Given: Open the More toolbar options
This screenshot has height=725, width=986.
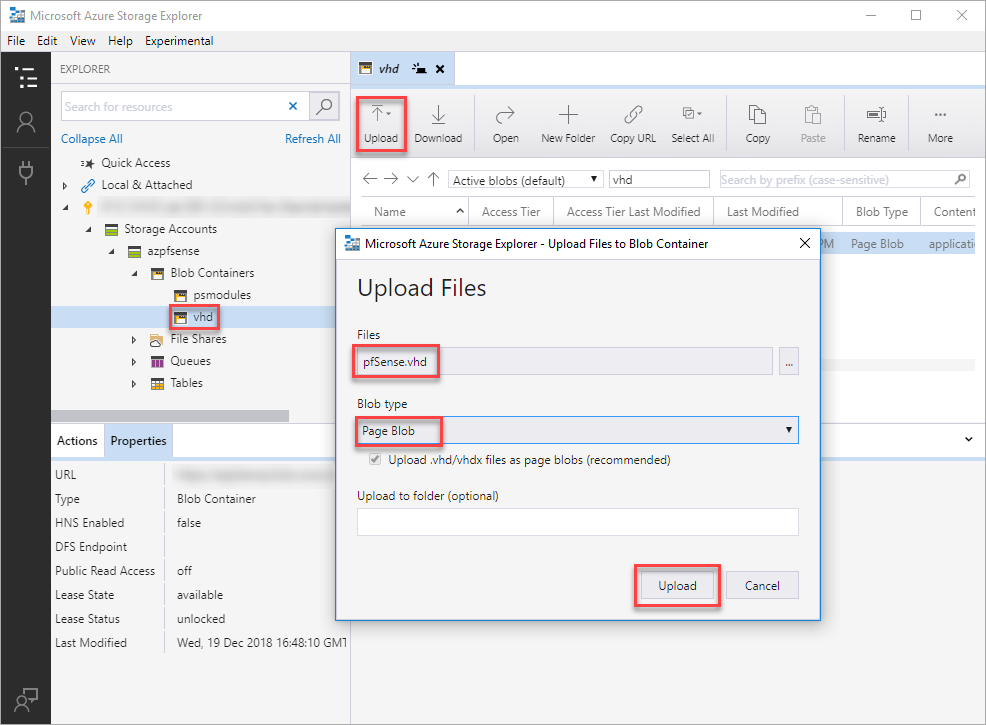Looking at the screenshot, I should 940,124.
